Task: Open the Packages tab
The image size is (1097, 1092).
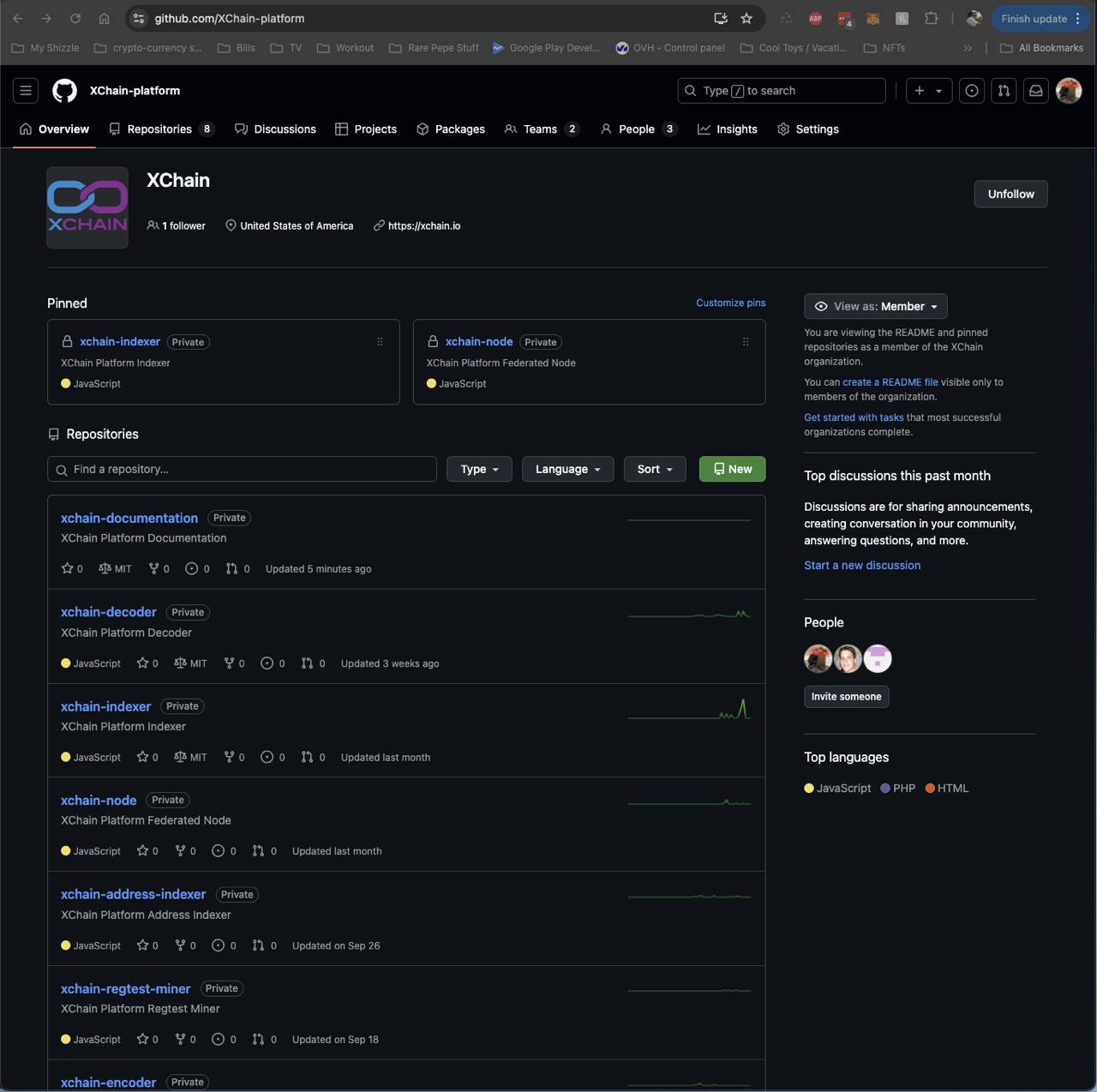Action: [451, 129]
